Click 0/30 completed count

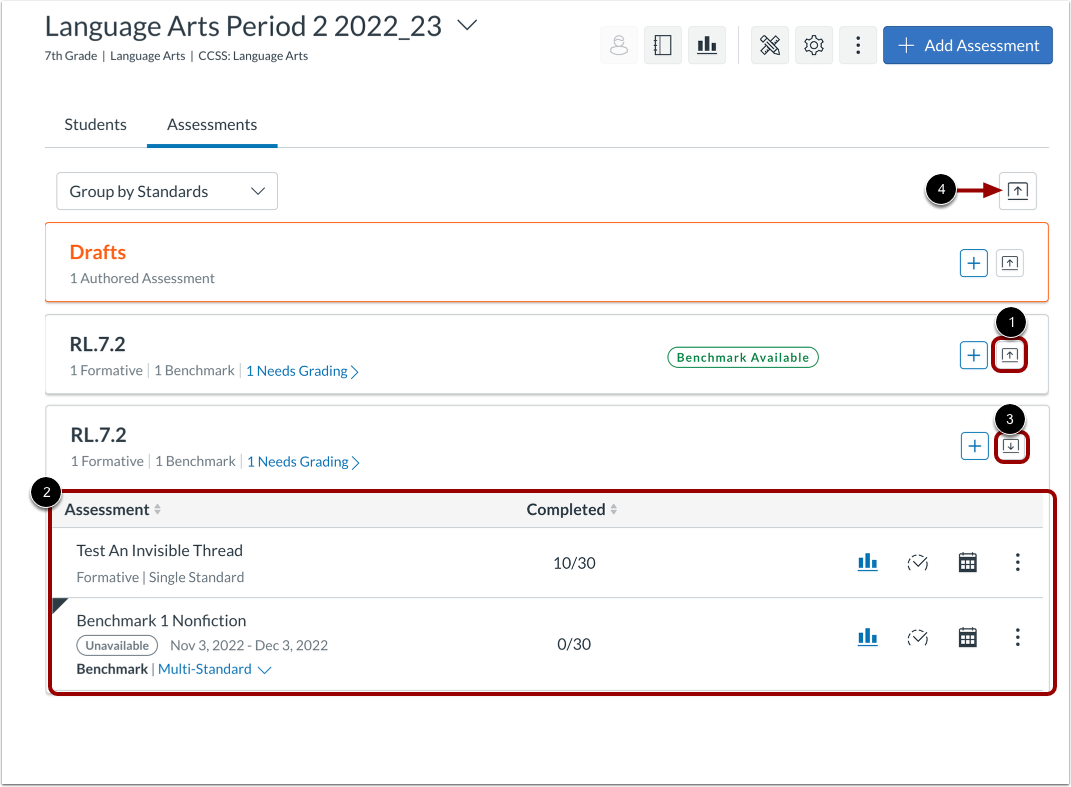574,644
